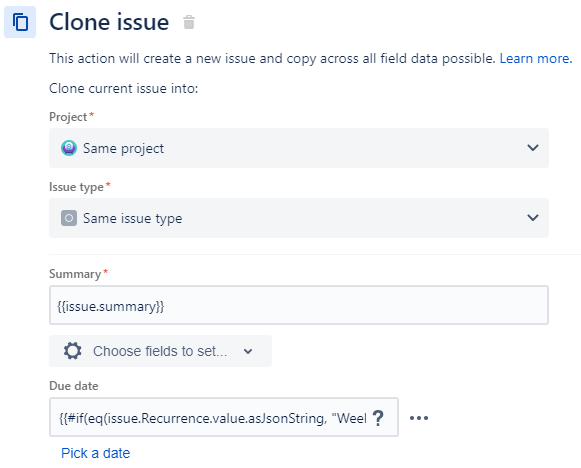Expand the Project dropdown chevron

coord(533,148)
